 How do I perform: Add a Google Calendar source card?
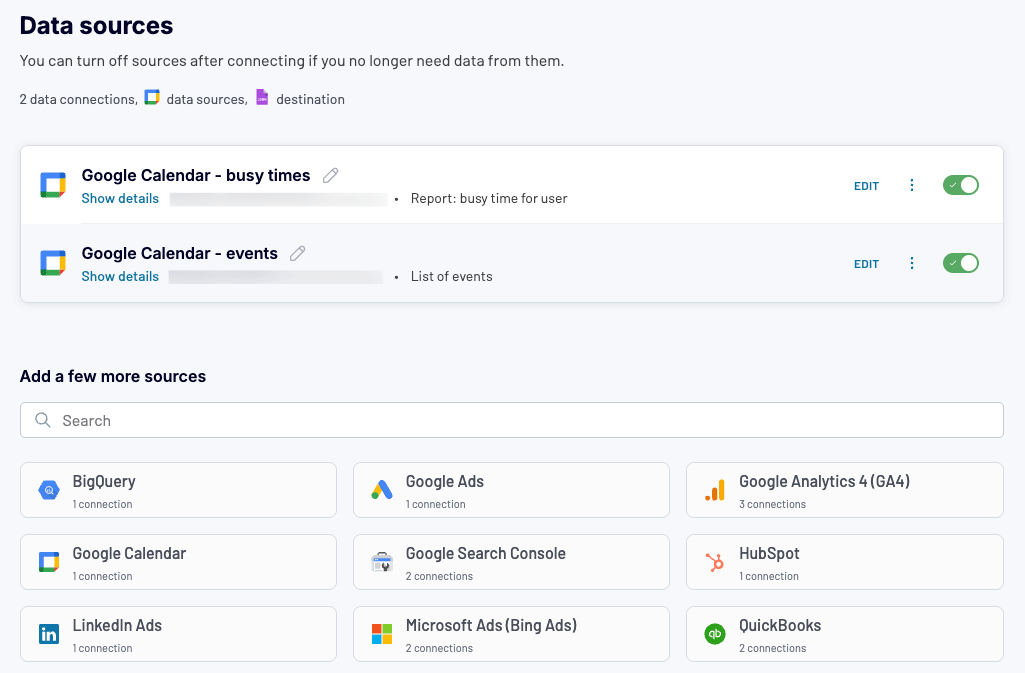tap(178, 562)
